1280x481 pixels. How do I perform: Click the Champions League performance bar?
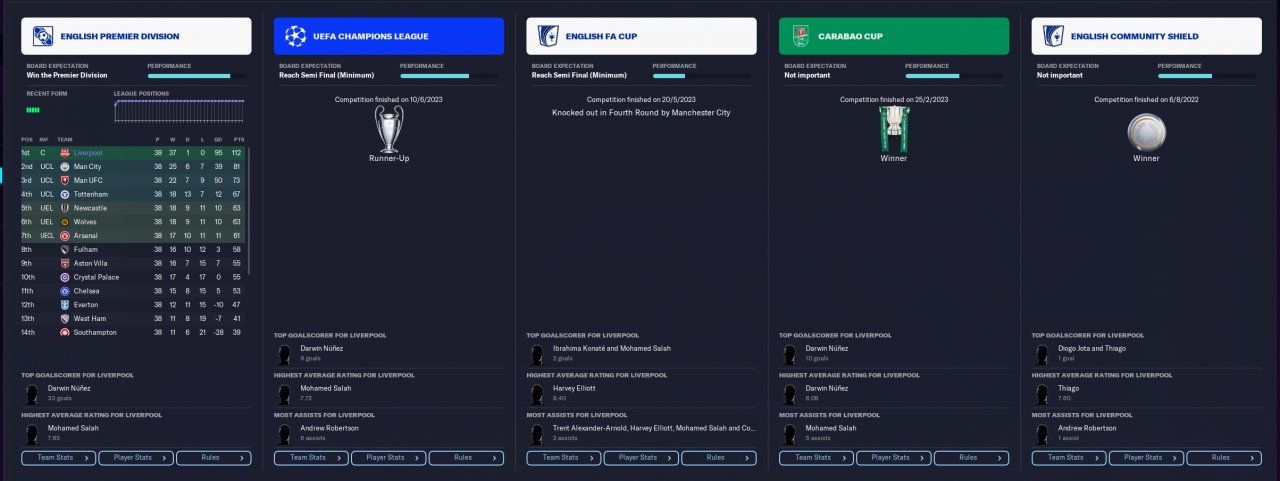tap(448, 75)
